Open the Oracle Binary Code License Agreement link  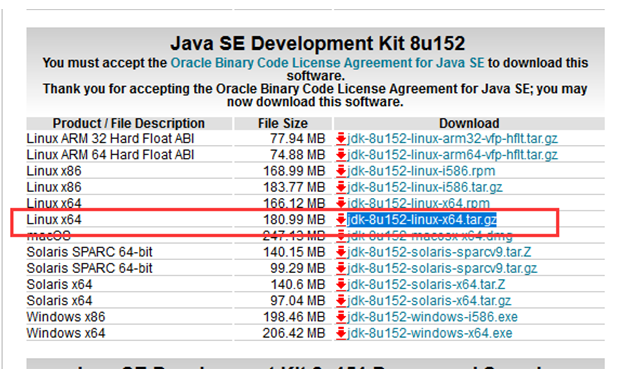click(327, 63)
